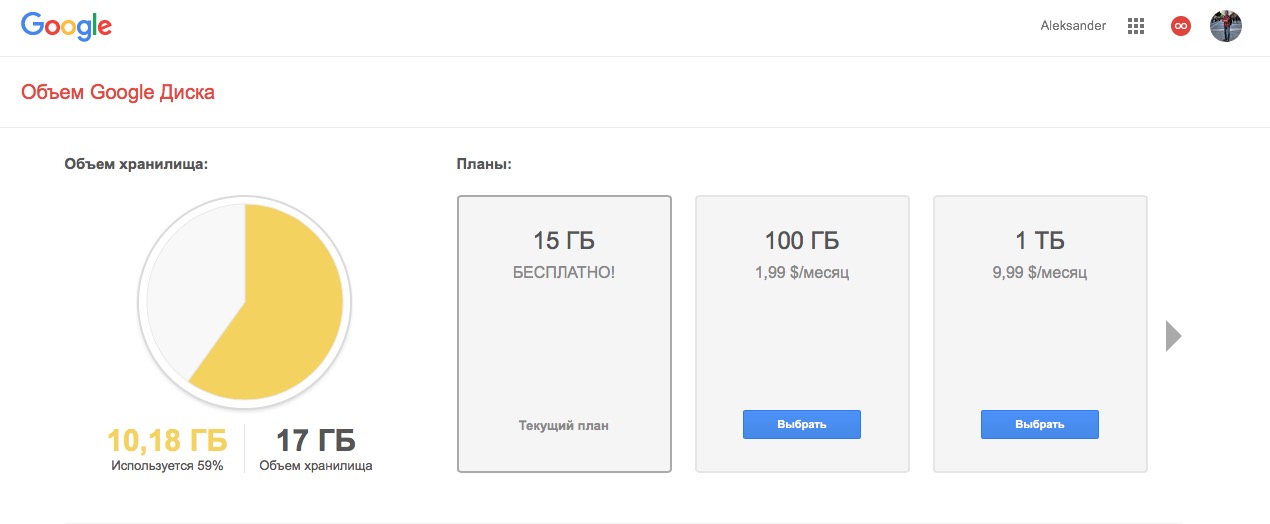The width and height of the screenshot is (1270, 524).
Task: Click the Aleksander account name
Action: click(1073, 27)
